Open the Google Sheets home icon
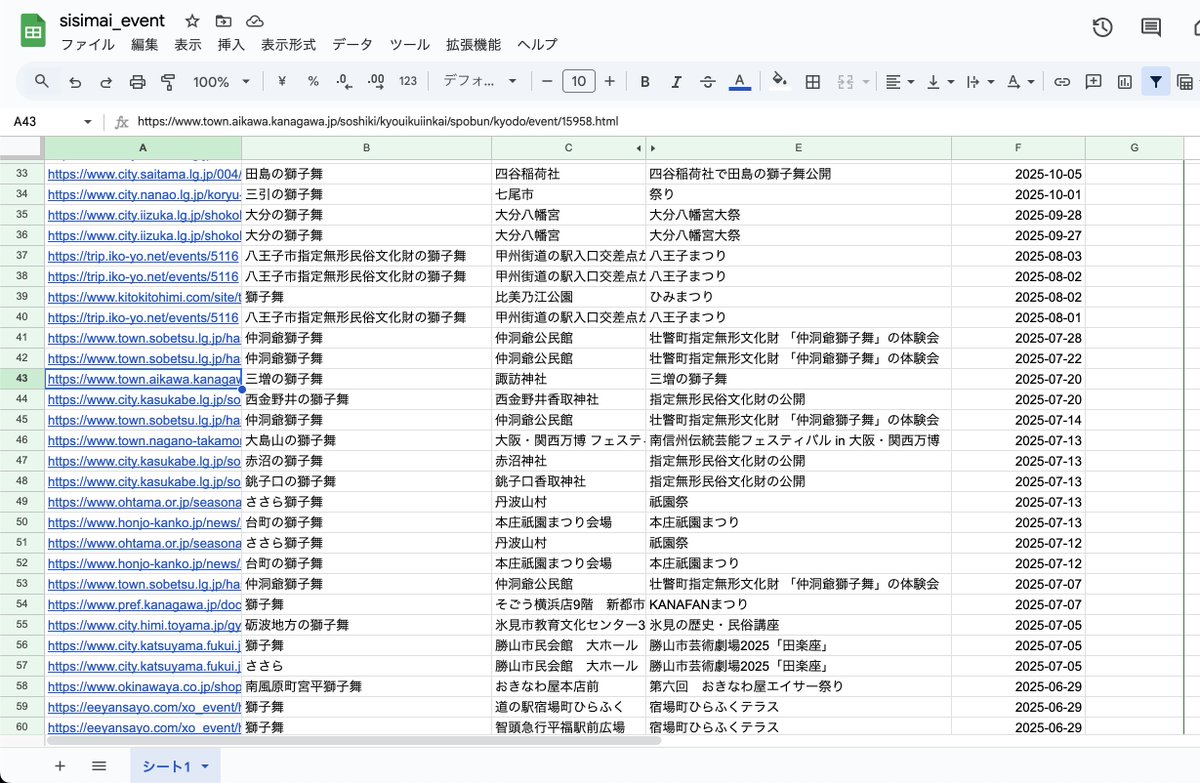Image resolution: width=1200 pixels, height=783 pixels. pos(33,31)
